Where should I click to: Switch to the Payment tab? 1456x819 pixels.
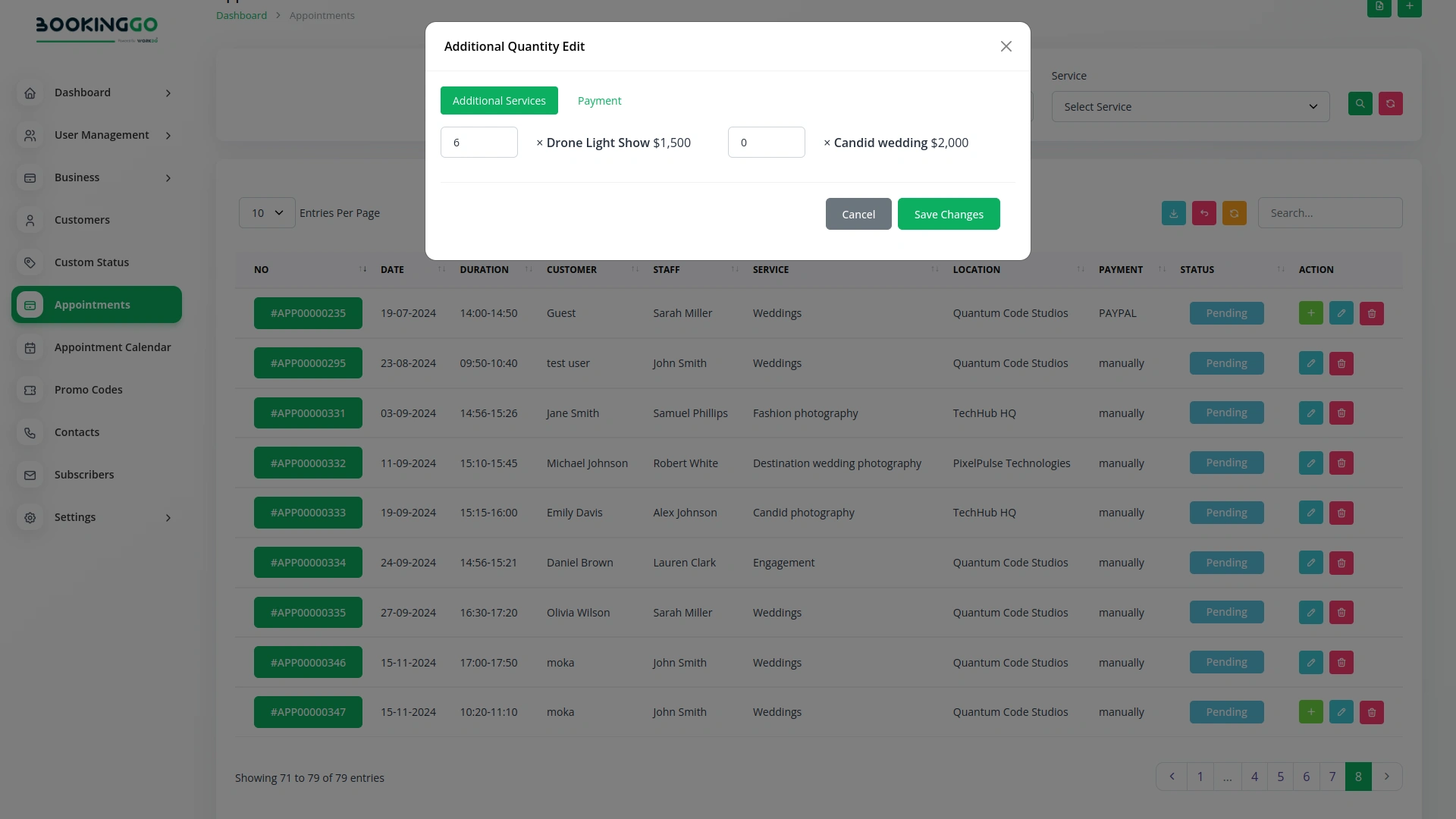(599, 100)
